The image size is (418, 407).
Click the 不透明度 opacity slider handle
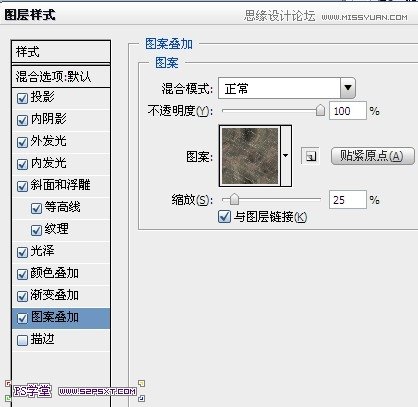tap(320, 110)
